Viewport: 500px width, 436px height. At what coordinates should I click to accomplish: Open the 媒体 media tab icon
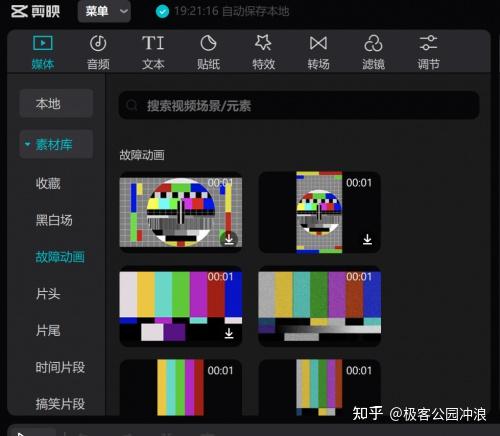[x=43, y=43]
